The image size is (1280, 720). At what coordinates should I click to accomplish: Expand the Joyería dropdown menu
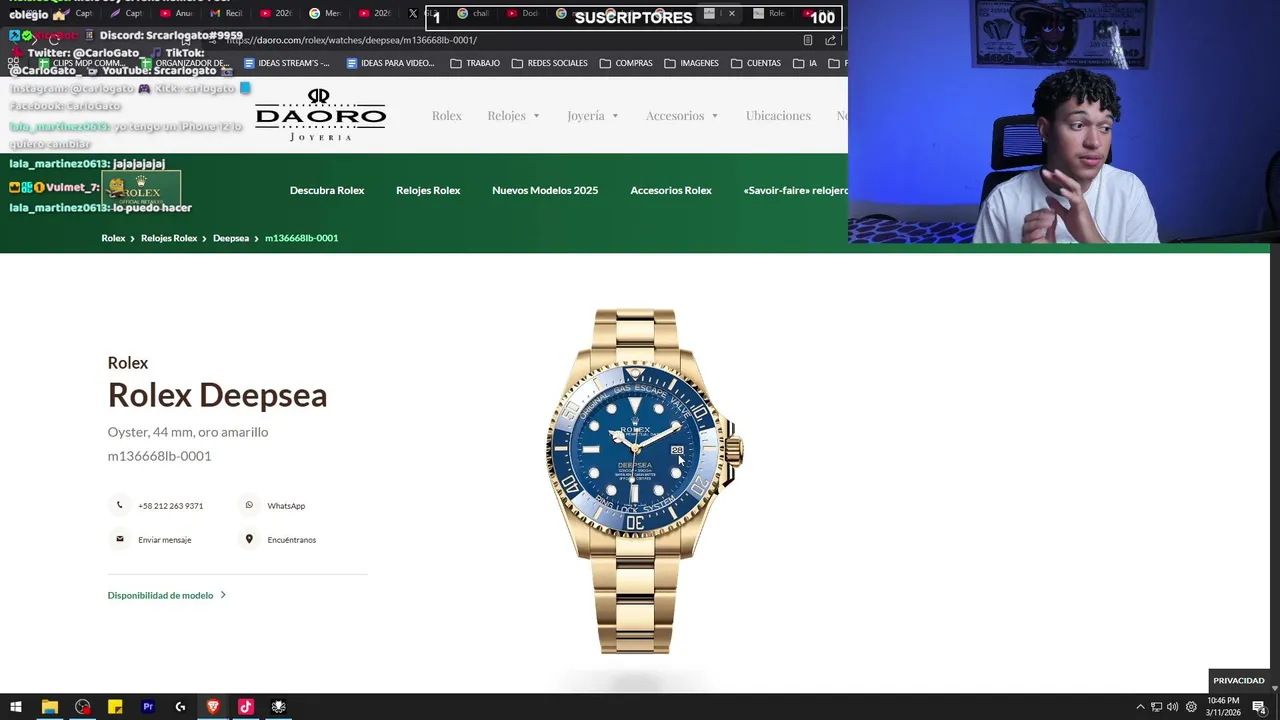[x=593, y=116]
